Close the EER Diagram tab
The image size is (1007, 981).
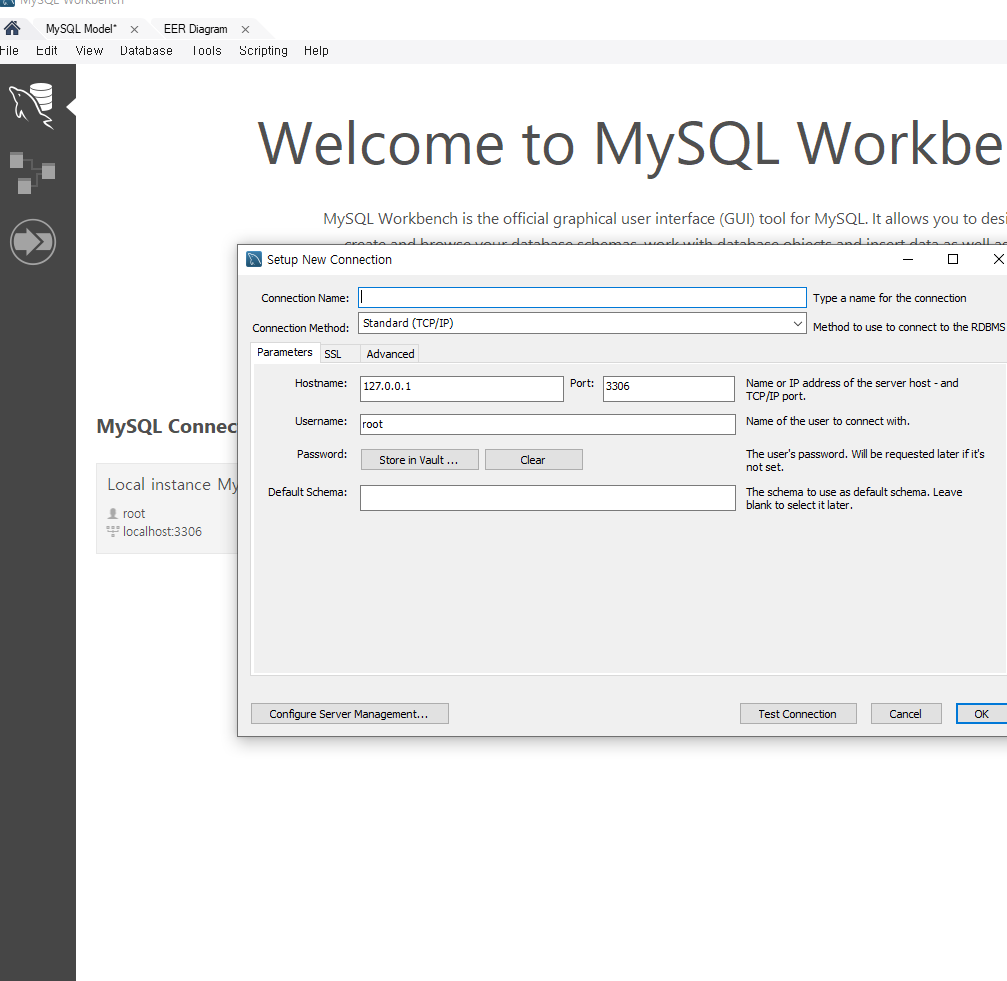(x=245, y=30)
